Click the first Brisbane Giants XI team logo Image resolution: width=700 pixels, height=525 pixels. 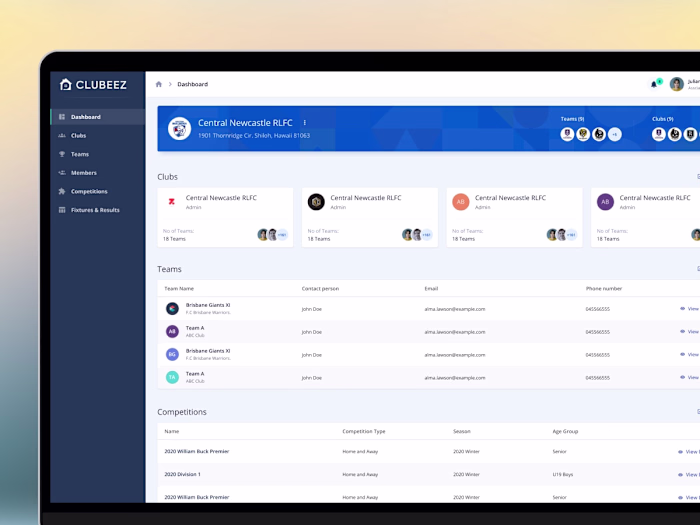pos(172,308)
